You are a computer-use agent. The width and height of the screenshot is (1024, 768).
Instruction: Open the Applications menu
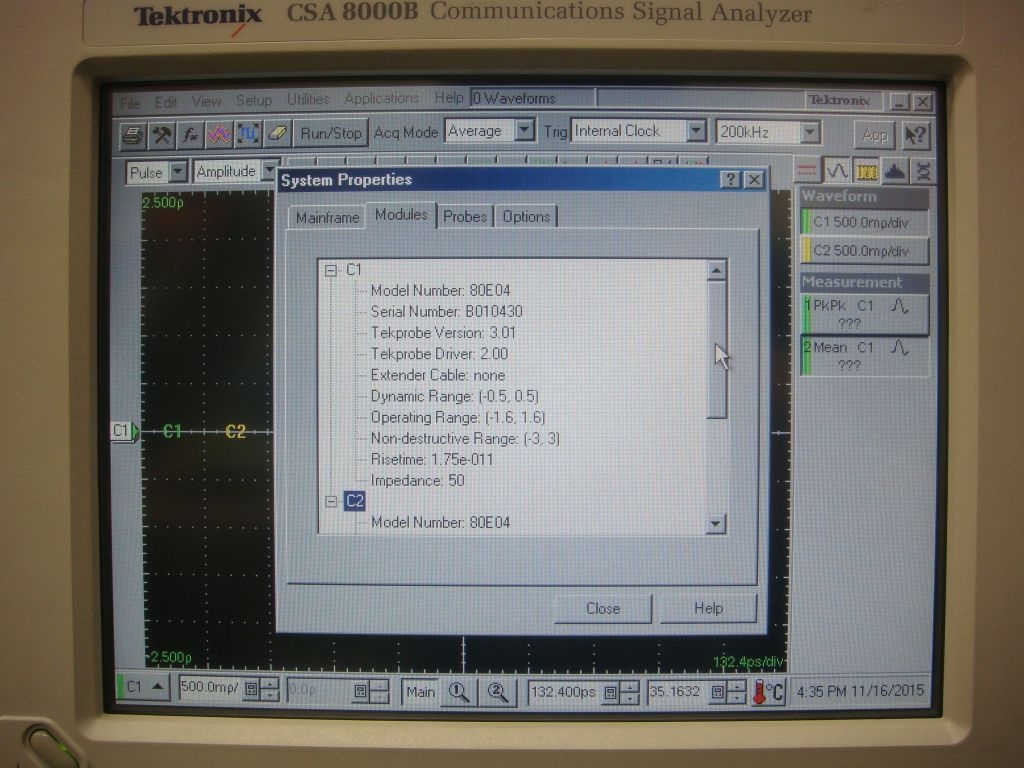coord(381,98)
